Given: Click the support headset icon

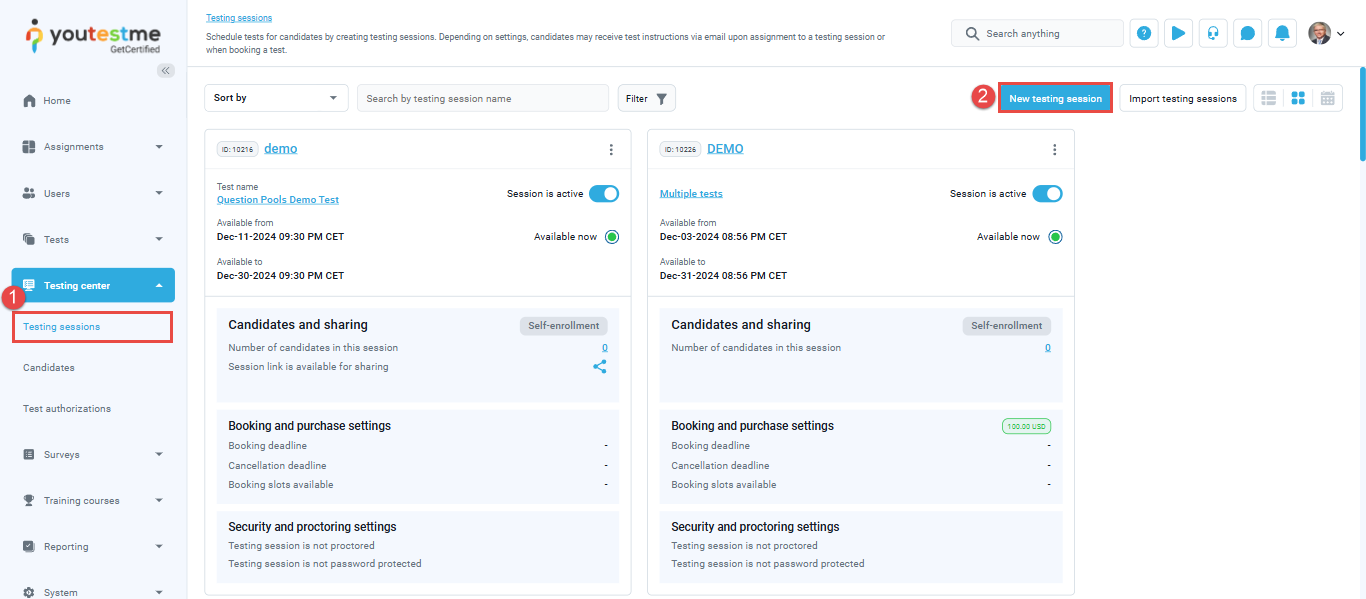Looking at the screenshot, I should [1213, 33].
